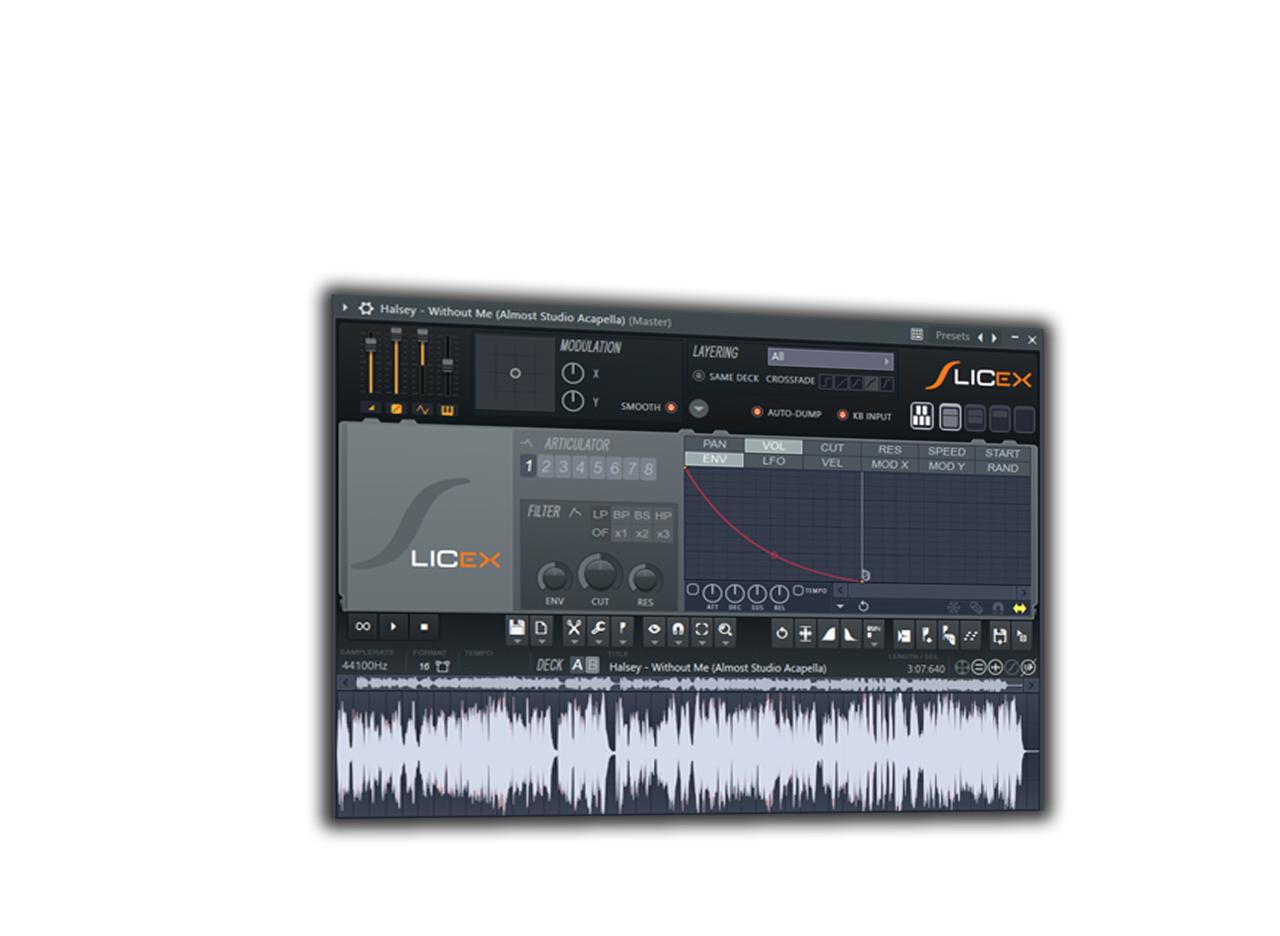This screenshot has width=1280, height=936.
Task: Open the eye view options menu
Action: click(654, 633)
